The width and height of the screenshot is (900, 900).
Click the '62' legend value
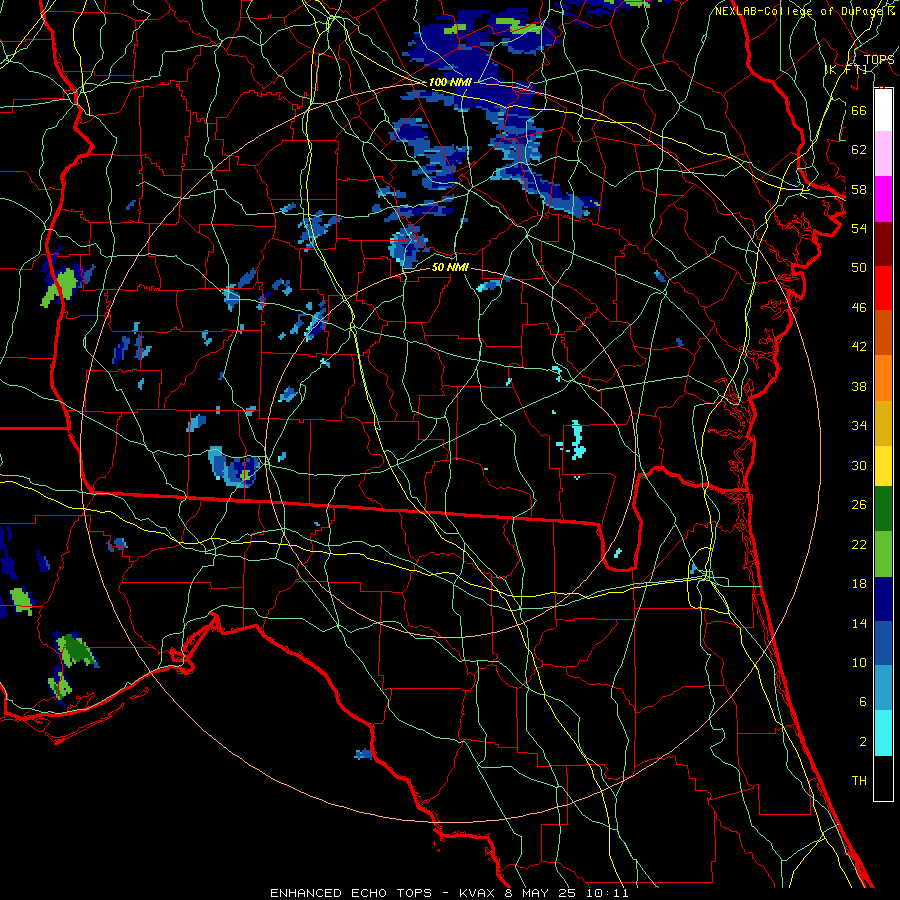pyautogui.click(x=859, y=150)
